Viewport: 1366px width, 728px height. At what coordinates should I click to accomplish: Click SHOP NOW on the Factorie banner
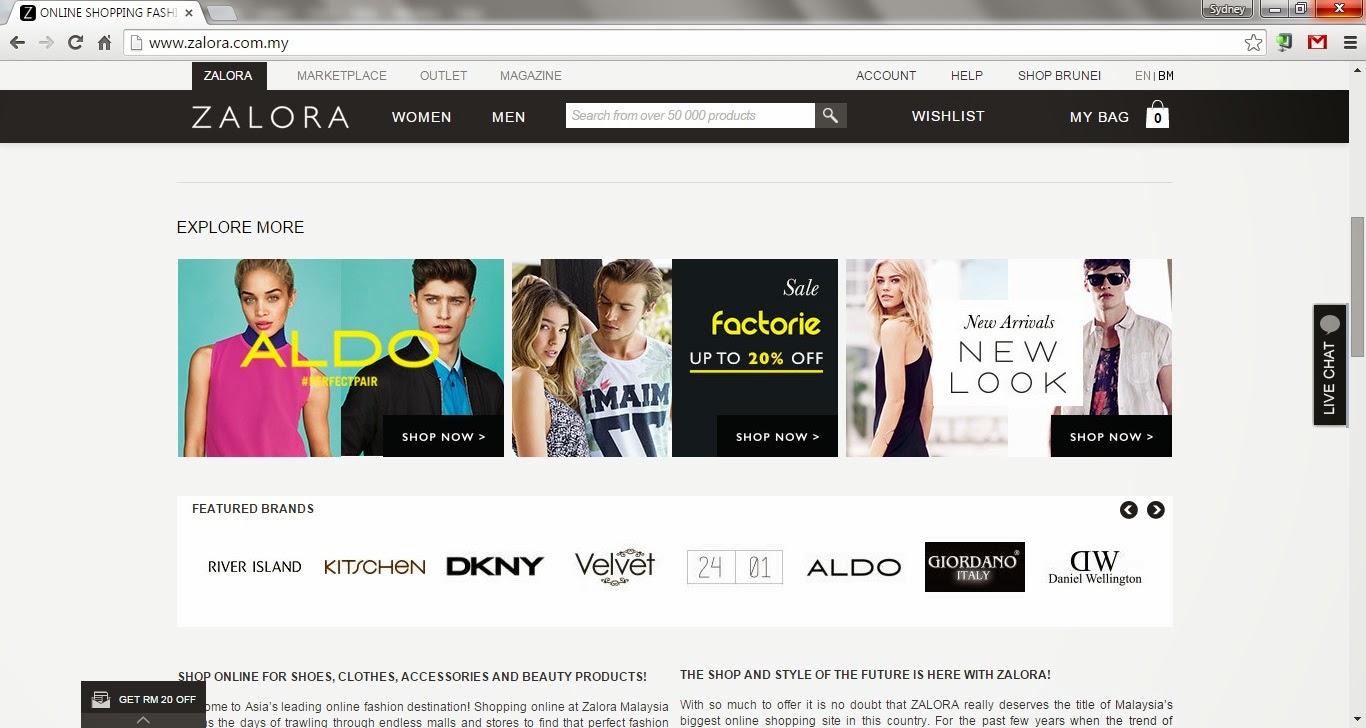click(777, 437)
